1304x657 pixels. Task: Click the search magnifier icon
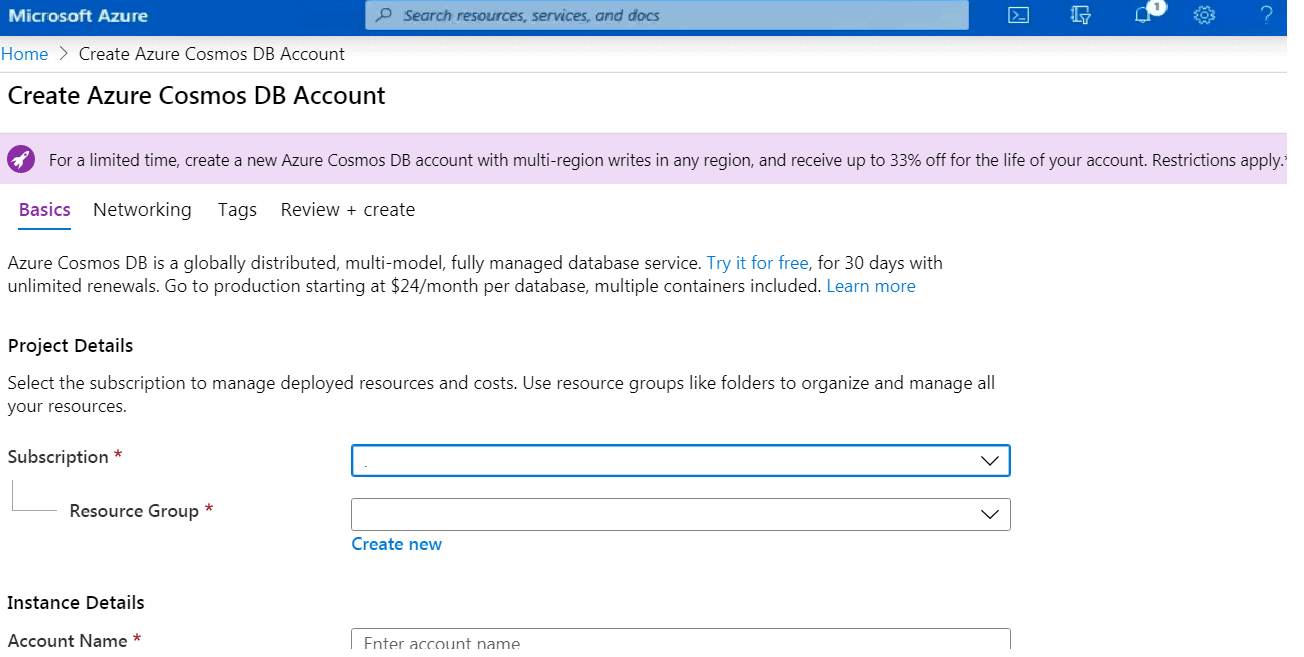[383, 15]
